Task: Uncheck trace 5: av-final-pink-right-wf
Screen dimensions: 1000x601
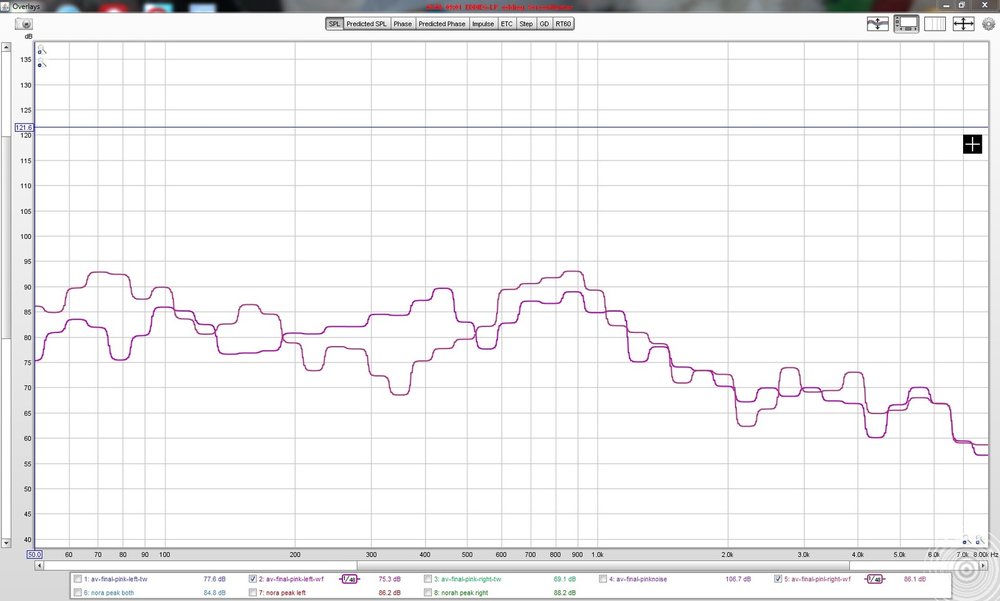Action: 778,579
